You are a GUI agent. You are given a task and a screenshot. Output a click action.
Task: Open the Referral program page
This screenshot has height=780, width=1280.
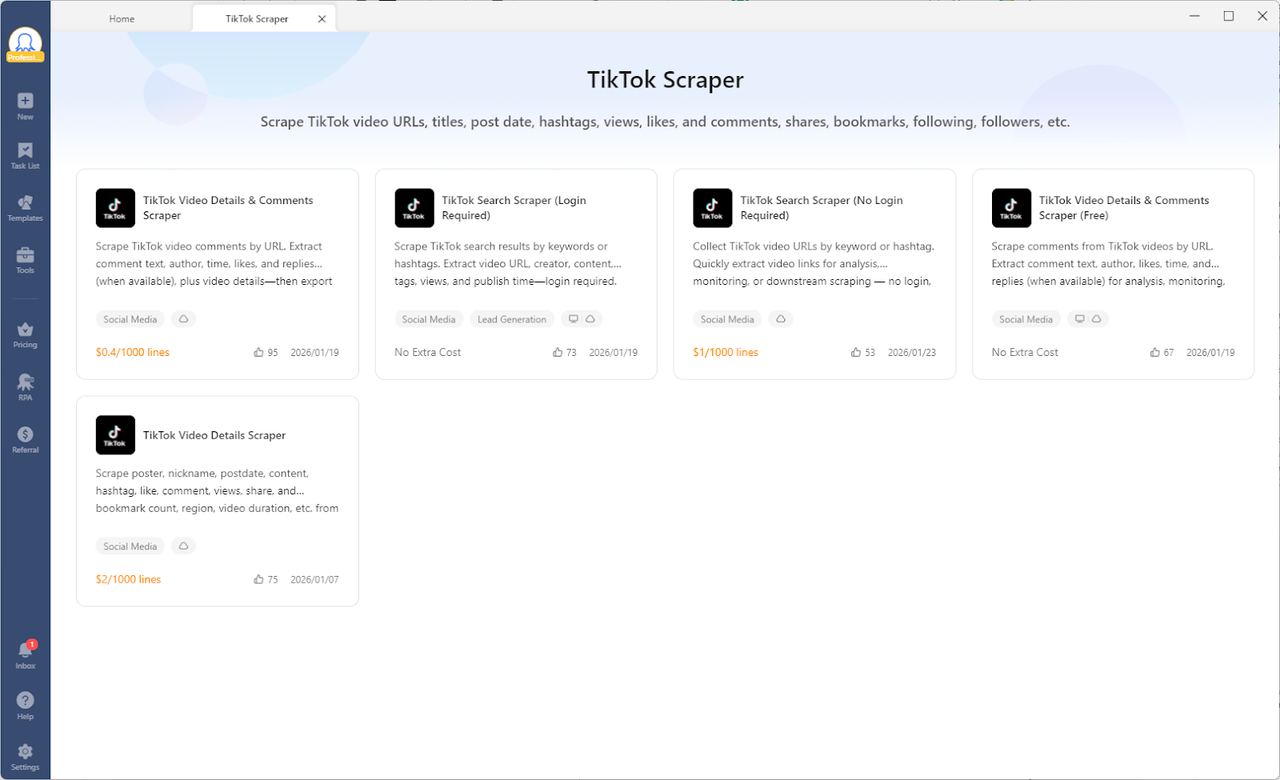click(x=24, y=438)
